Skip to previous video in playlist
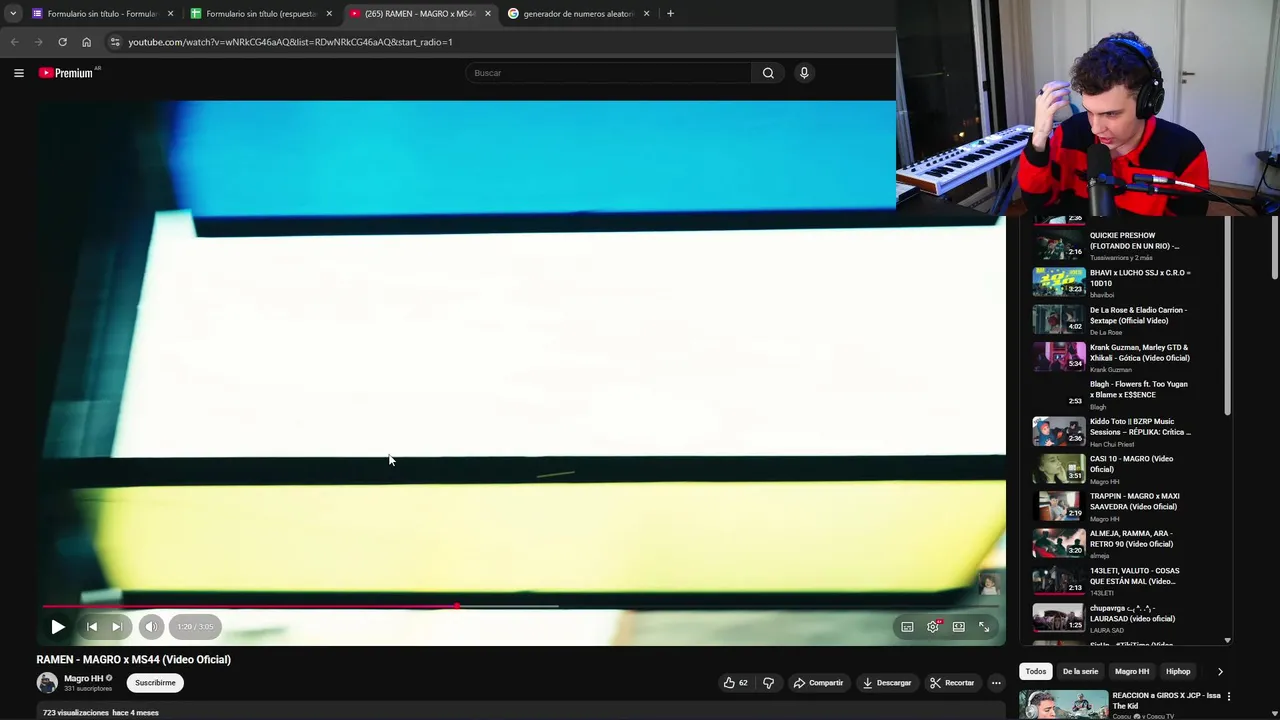The height and width of the screenshot is (720, 1280). click(x=92, y=627)
